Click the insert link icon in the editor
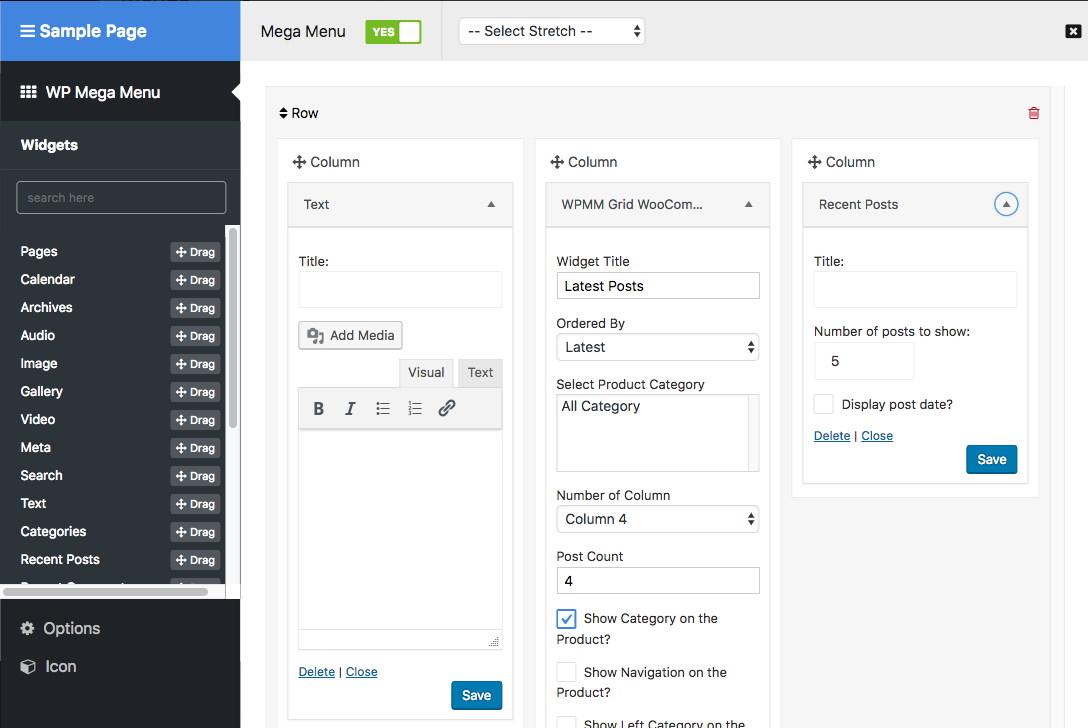This screenshot has height=728, width=1088. (447, 408)
